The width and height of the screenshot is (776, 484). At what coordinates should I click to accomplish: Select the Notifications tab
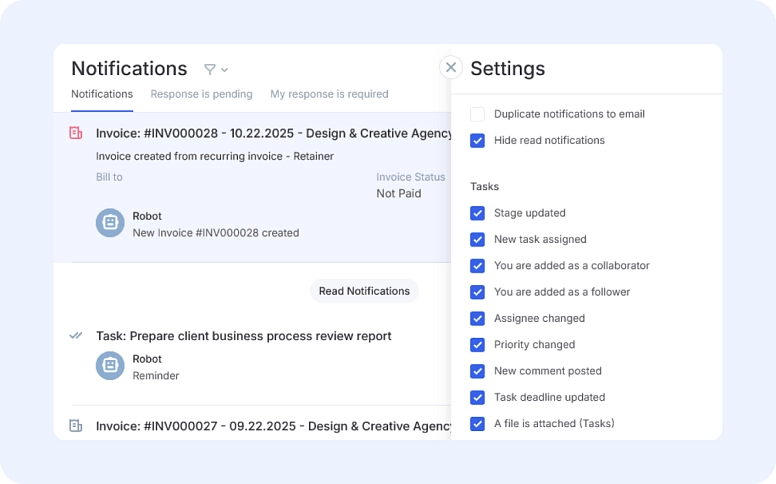pyautogui.click(x=102, y=94)
